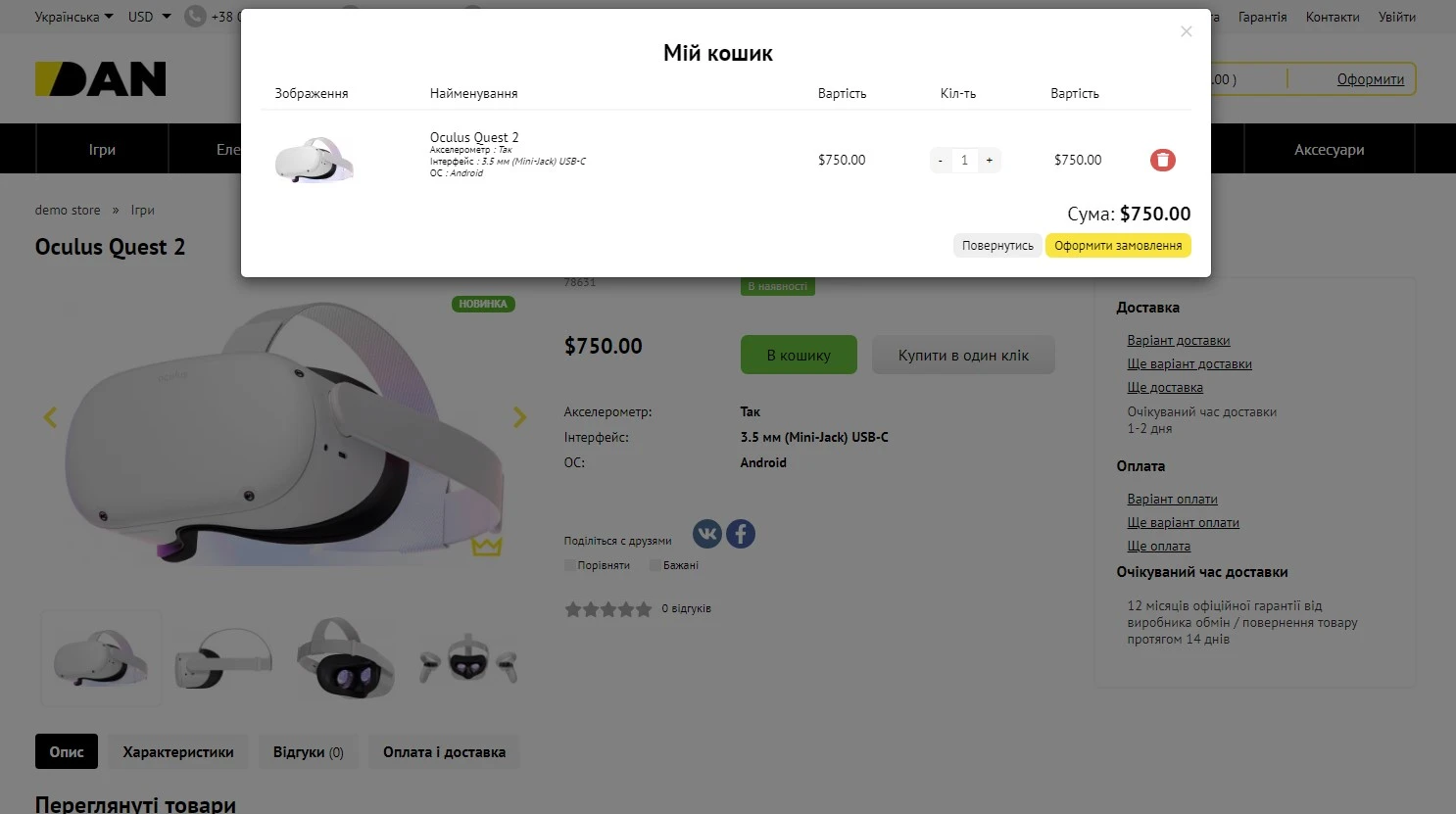Click the VK share icon

point(706,534)
